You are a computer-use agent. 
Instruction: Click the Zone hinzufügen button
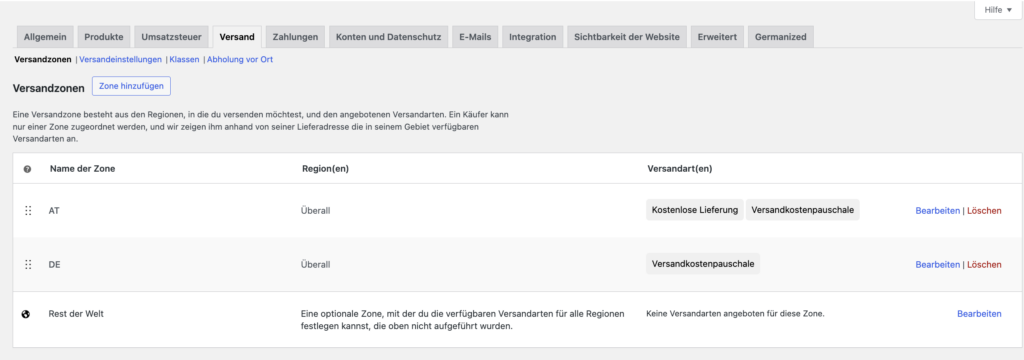[x=131, y=86]
